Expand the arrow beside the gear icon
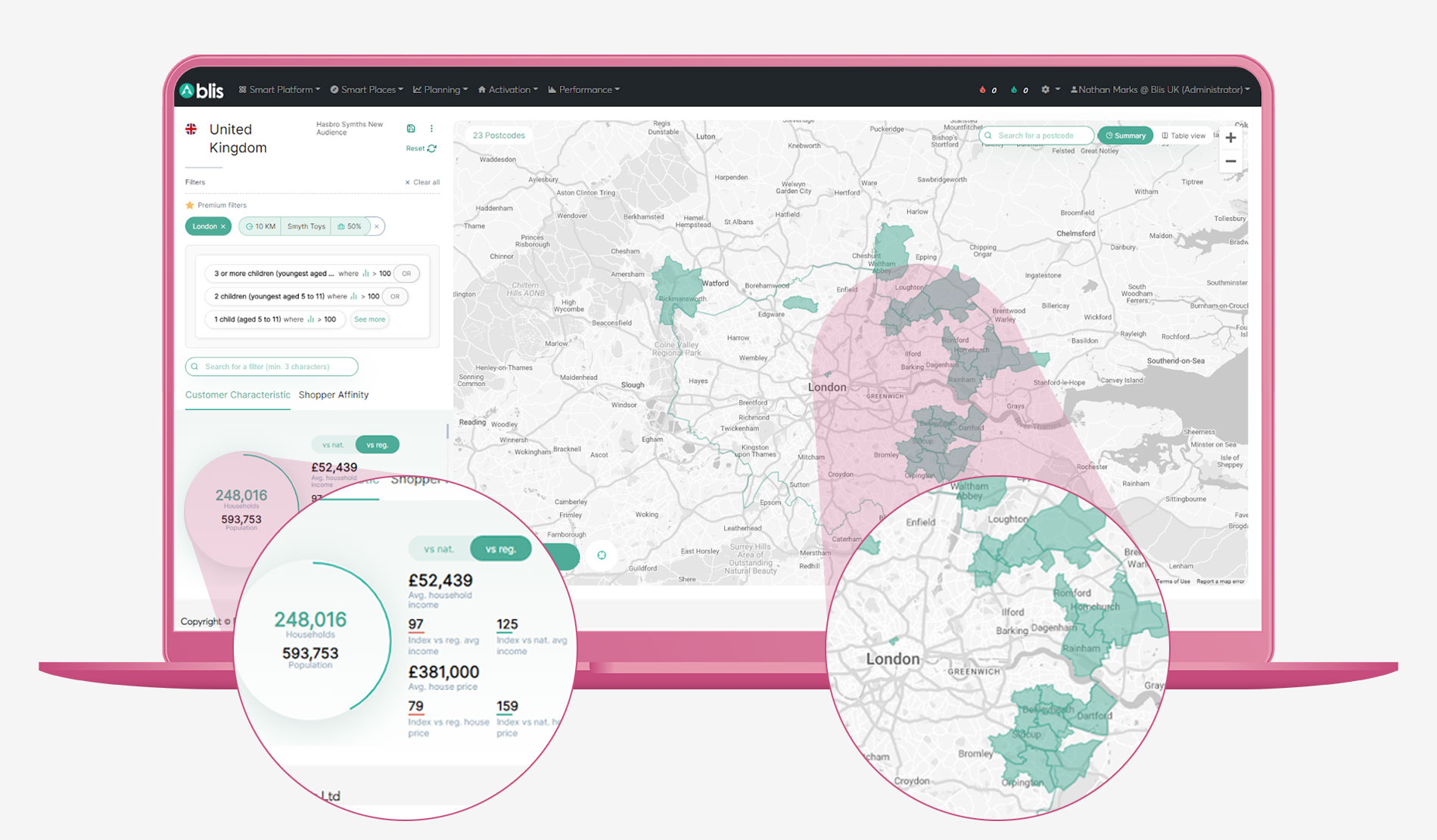The height and width of the screenshot is (840, 1437). pyautogui.click(x=1057, y=89)
